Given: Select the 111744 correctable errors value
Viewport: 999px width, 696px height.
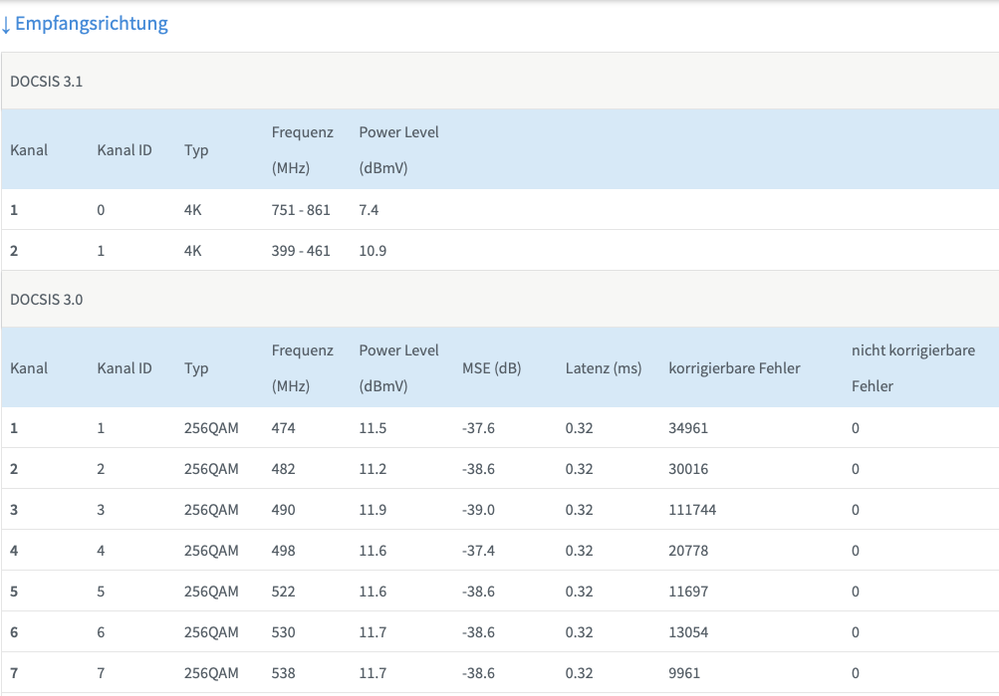Looking at the screenshot, I should pyautogui.click(x=692, y=510).
